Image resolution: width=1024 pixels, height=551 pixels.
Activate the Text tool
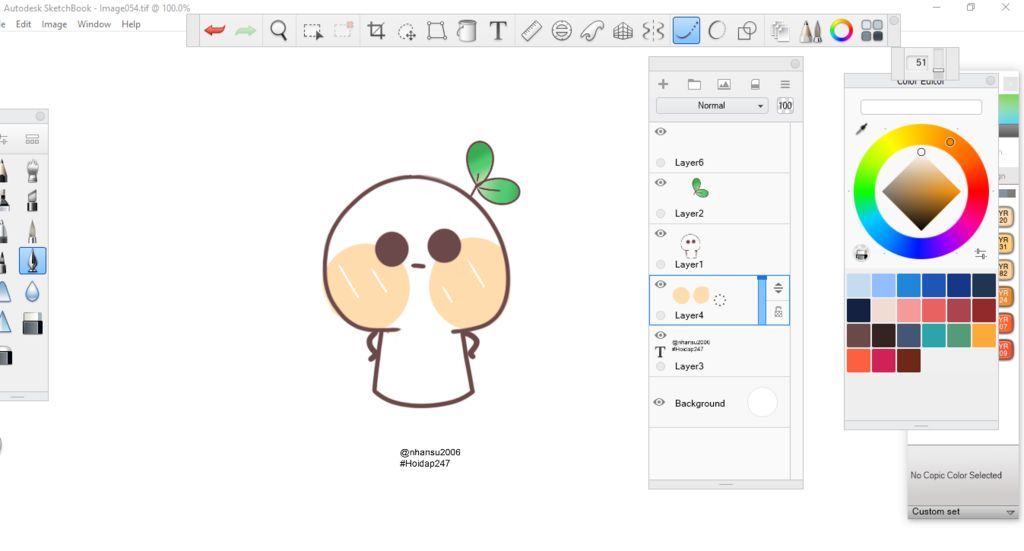(x=498, y=31)
